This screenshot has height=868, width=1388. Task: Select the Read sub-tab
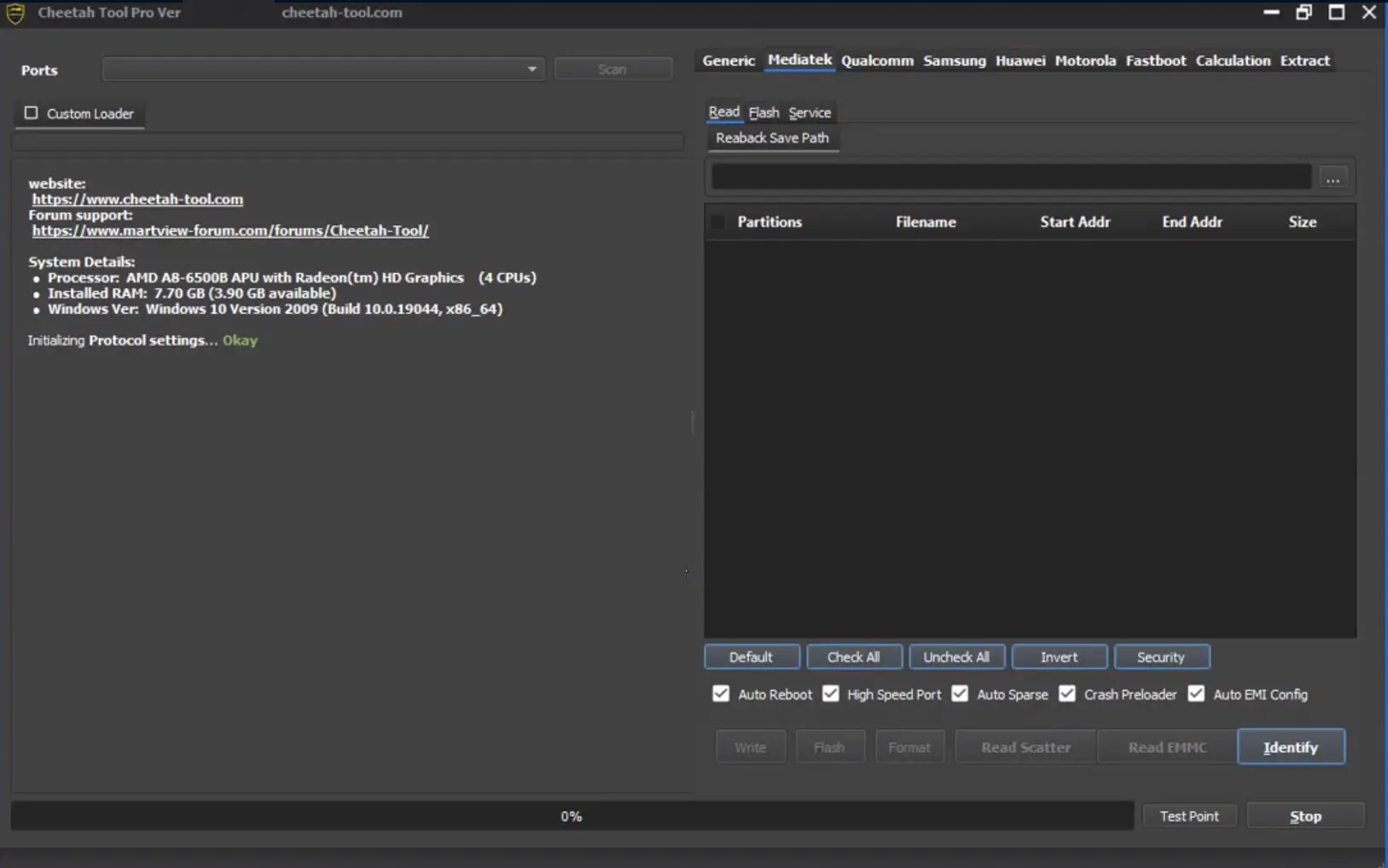coord(724,112)
